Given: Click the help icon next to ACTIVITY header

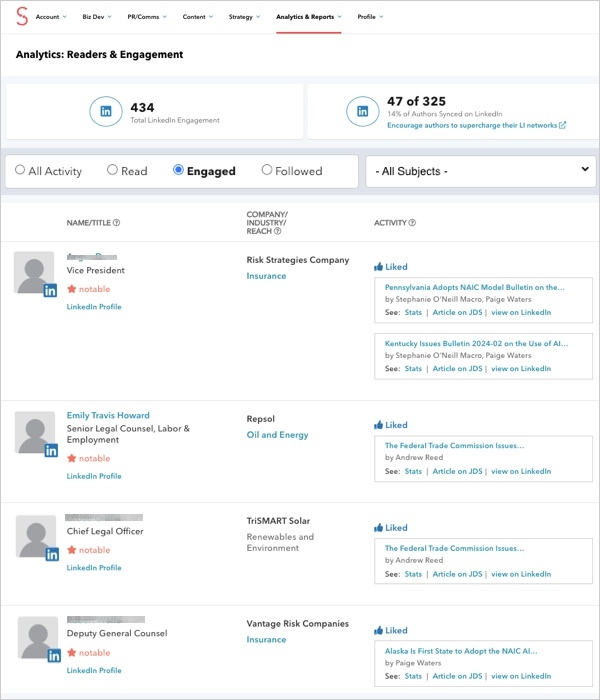Looking at the screenshot, I should click(x=412, y=223).
